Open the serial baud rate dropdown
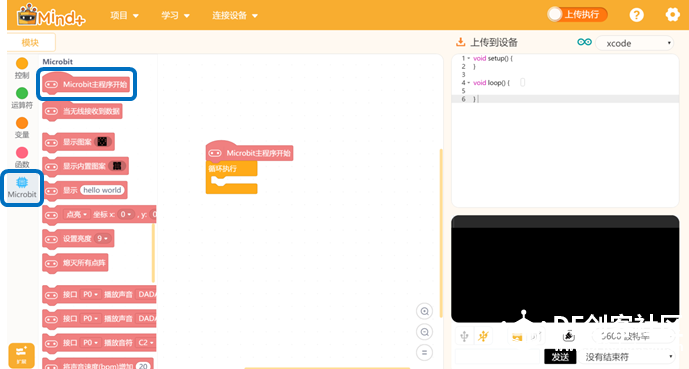 (634, 336)
